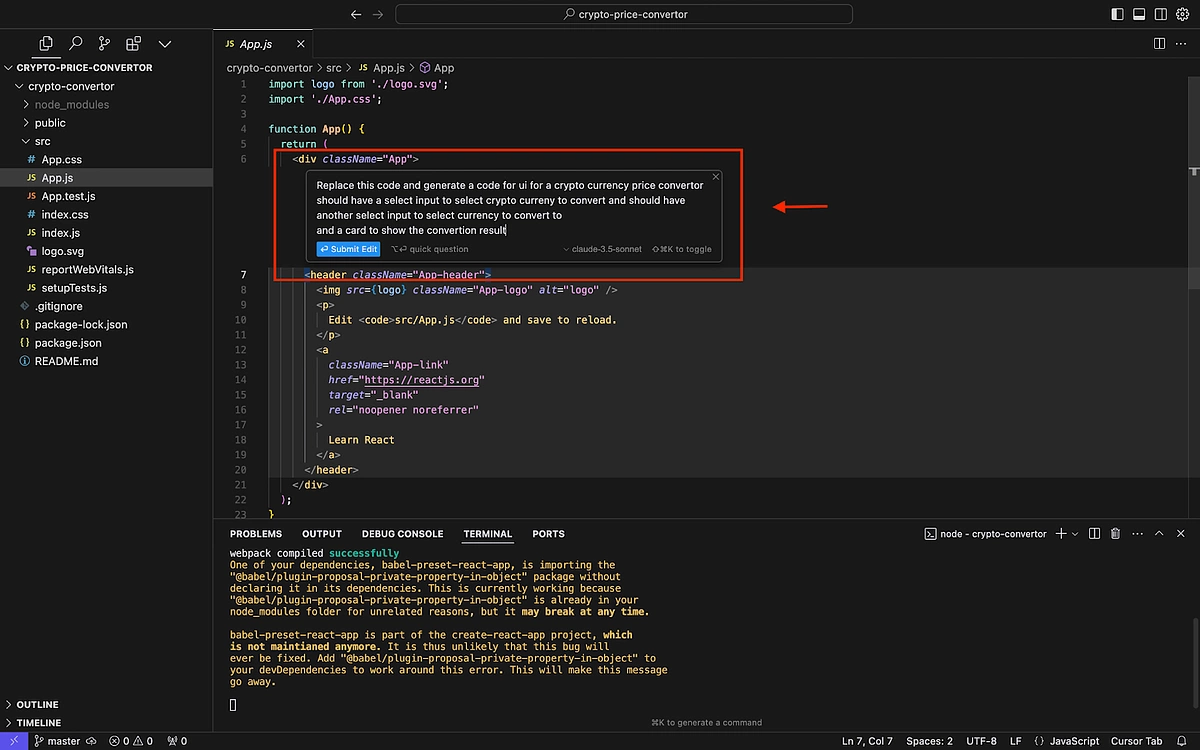Open the claude-3.5-sonnet model dropdown
The height and width of the screenshot is (750, 1200).
coord(601,249)
